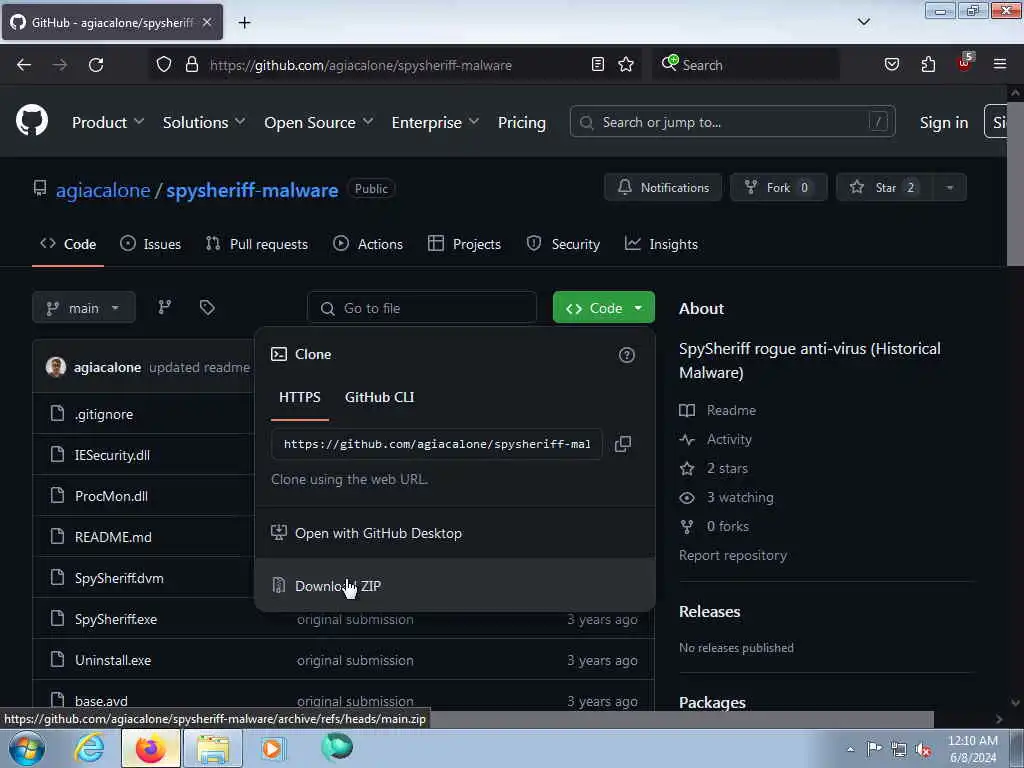Switch to the Pull requests tab
Screen dimensions: 1024x768
click(x=257, y=244)
